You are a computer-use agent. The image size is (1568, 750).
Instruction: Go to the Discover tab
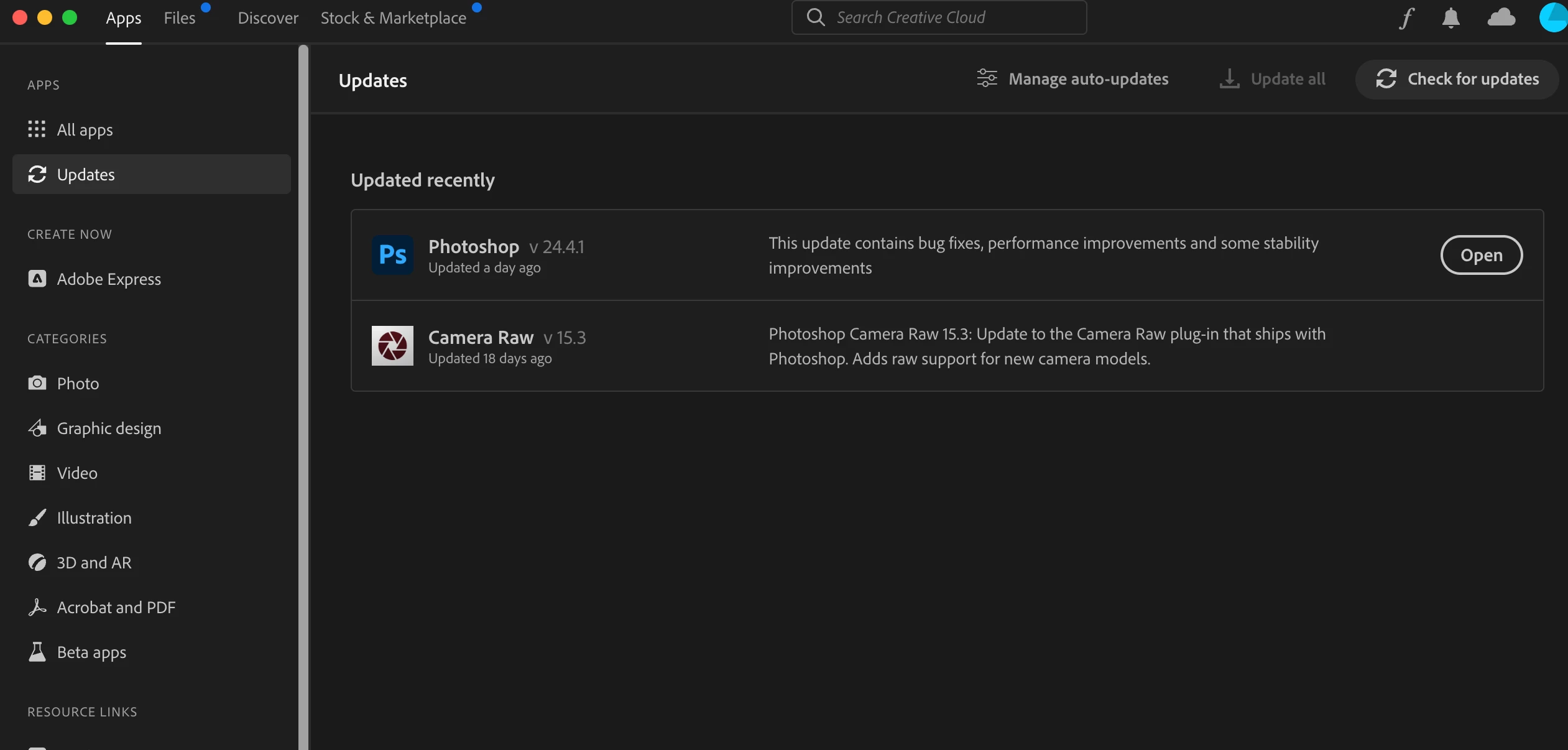[268, 18]
